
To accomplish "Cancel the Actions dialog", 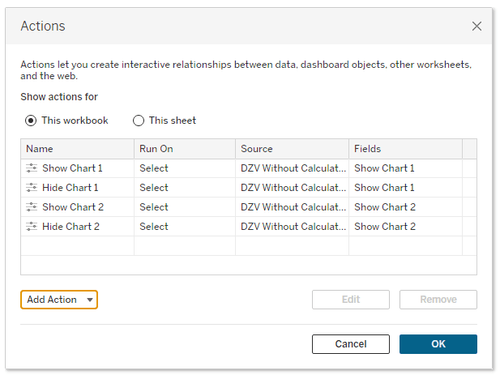I will point(351,344).
